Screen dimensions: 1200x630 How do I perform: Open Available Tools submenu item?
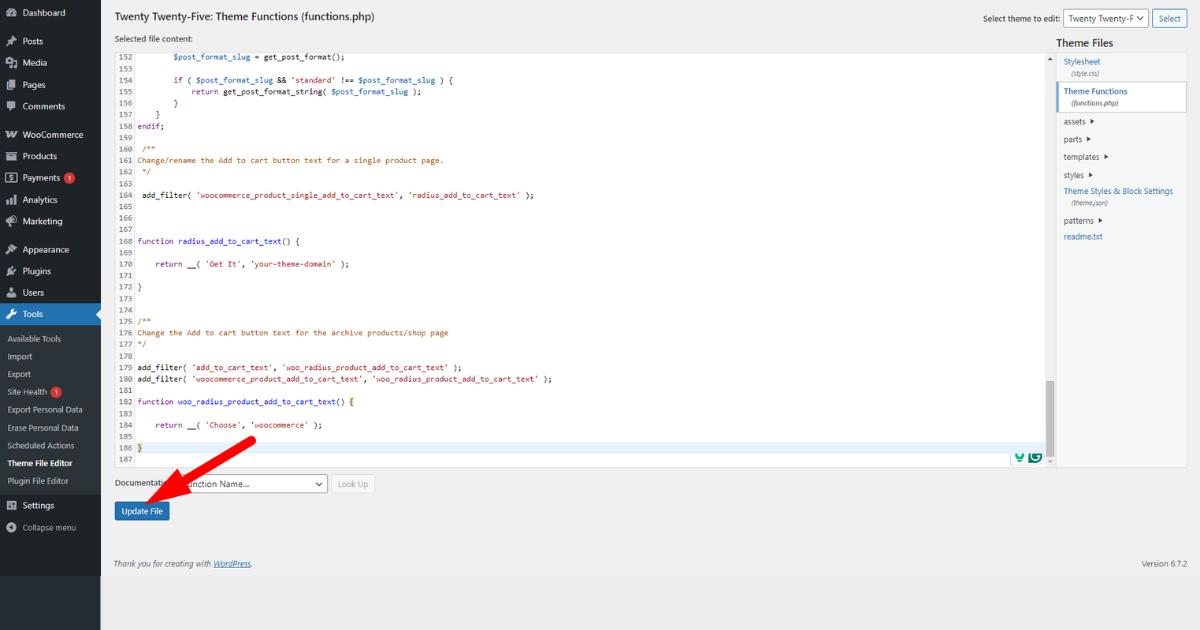pos(34,339)
